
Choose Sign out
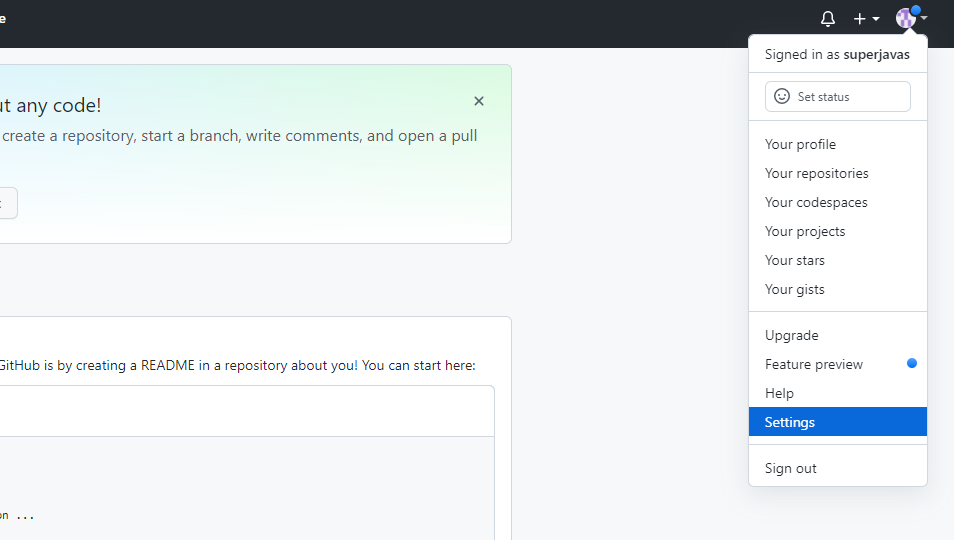pos(838,468)
